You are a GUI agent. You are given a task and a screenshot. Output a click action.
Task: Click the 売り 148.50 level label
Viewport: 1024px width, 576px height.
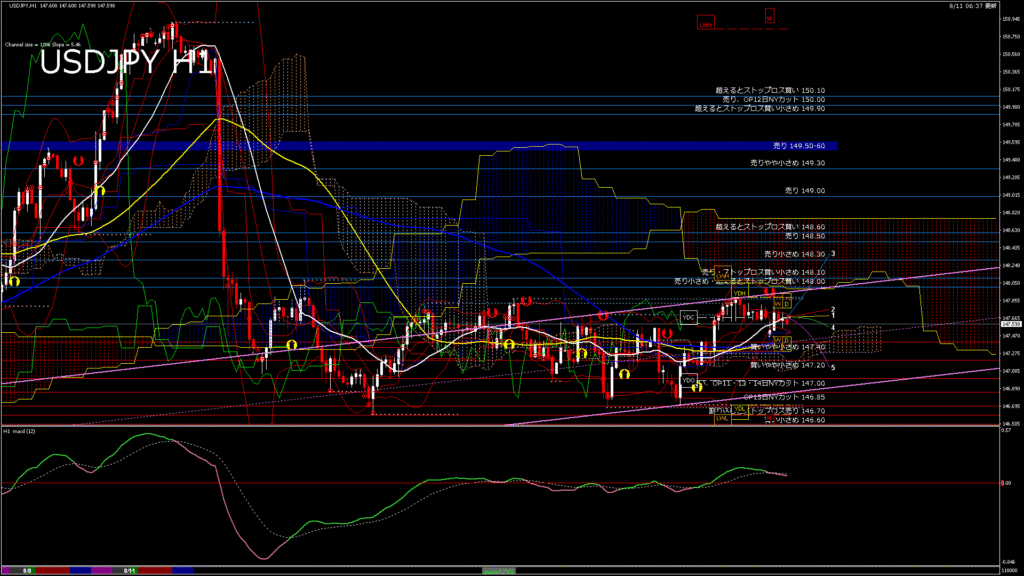coord(804,236)
